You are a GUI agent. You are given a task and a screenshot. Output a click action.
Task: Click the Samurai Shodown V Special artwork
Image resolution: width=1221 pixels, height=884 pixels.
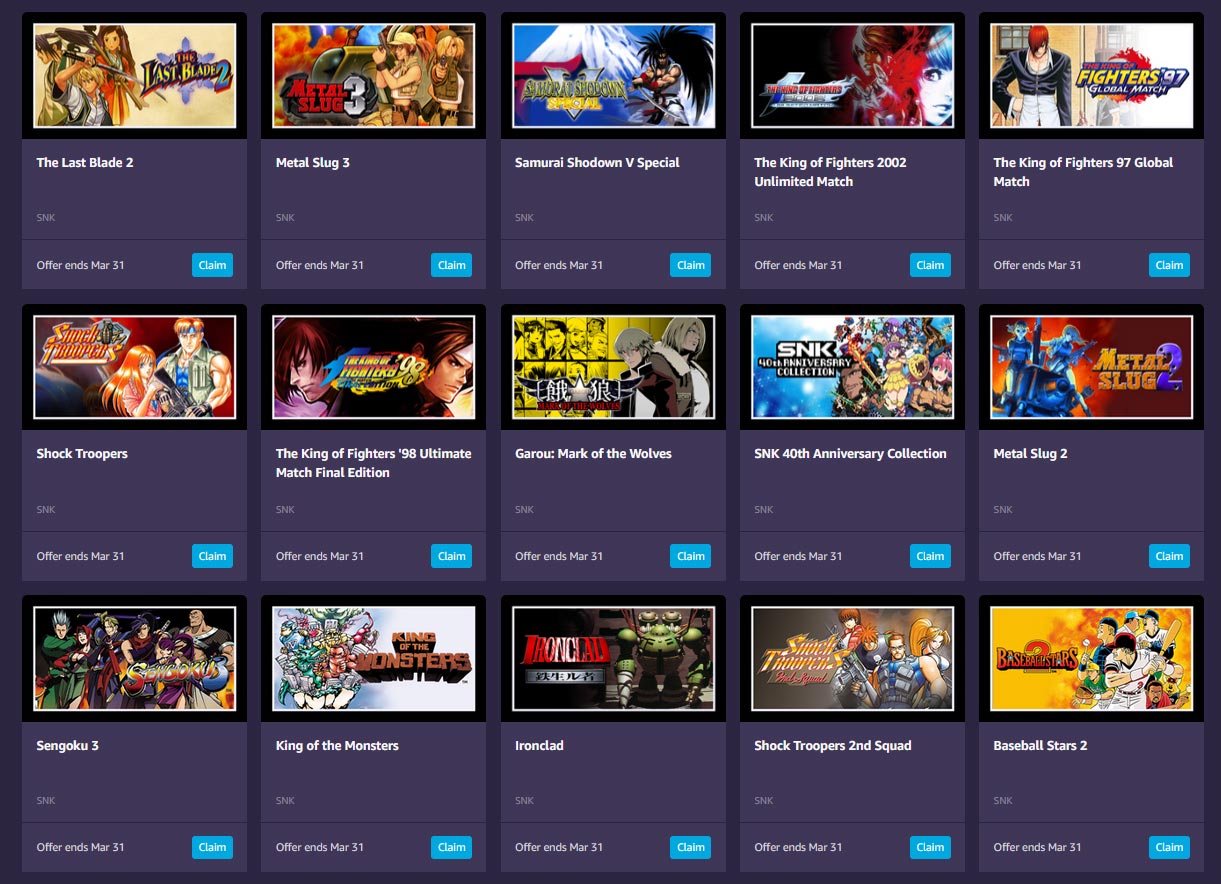613,75
